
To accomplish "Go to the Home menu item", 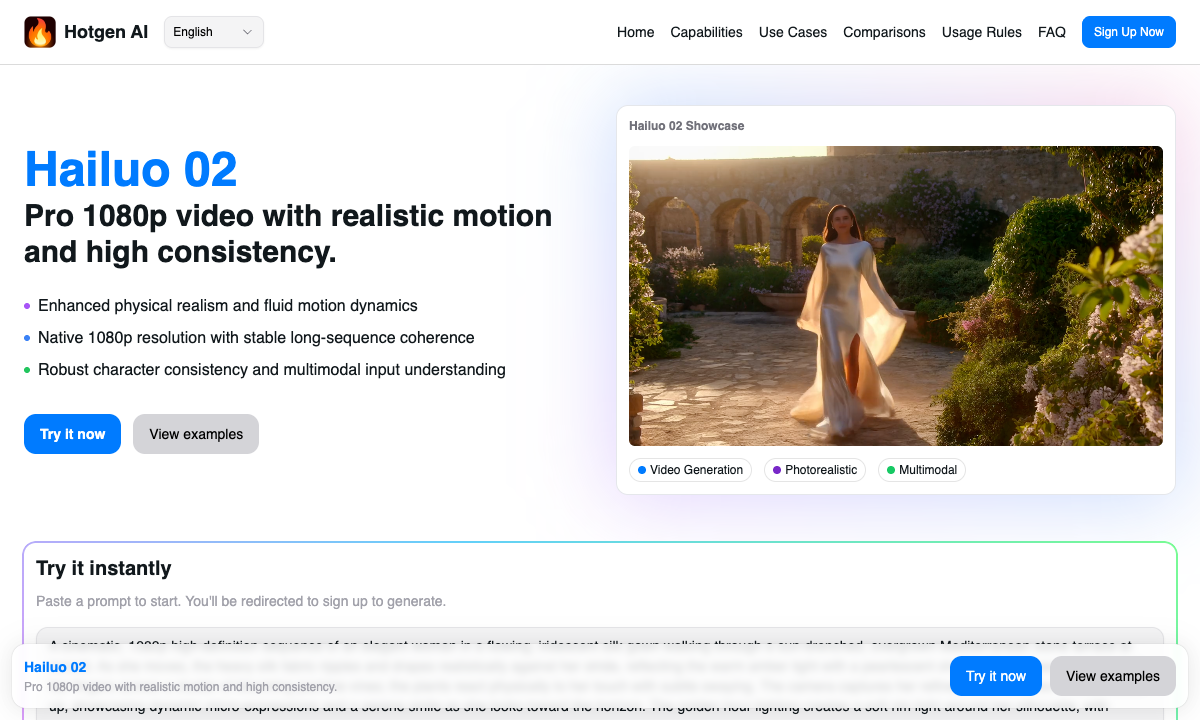I will (x=635, y=32).
